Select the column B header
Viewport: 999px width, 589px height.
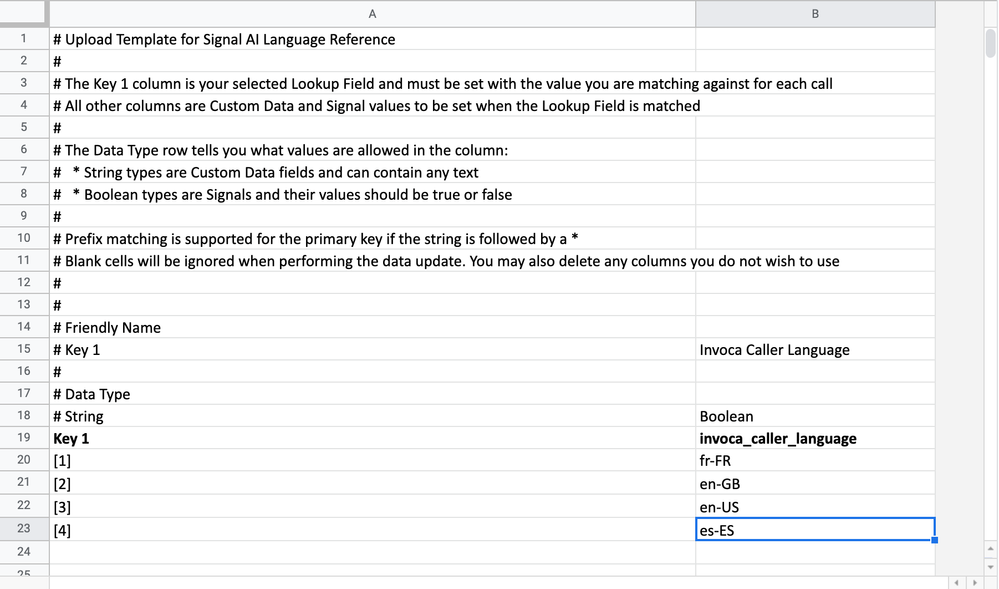coord(815,14)
